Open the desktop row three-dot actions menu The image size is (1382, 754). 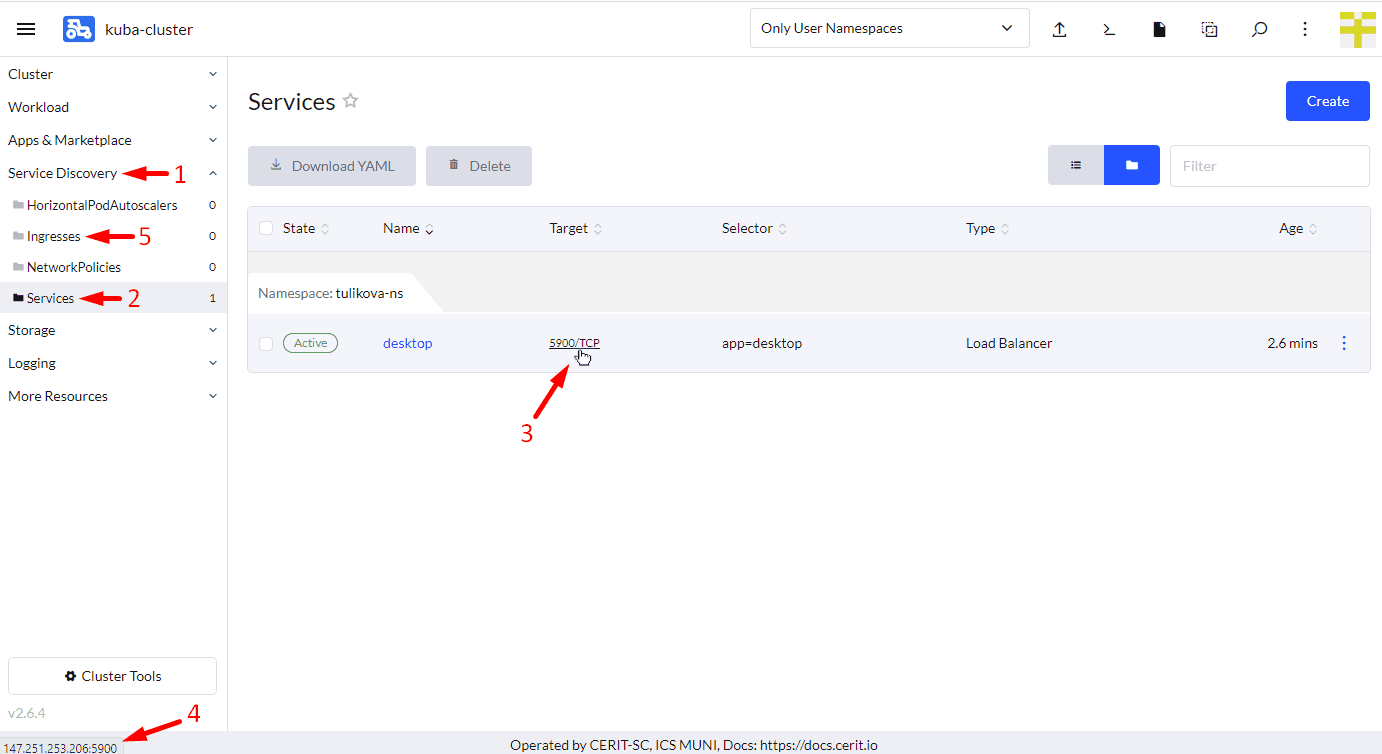[x=1343, y=343]
